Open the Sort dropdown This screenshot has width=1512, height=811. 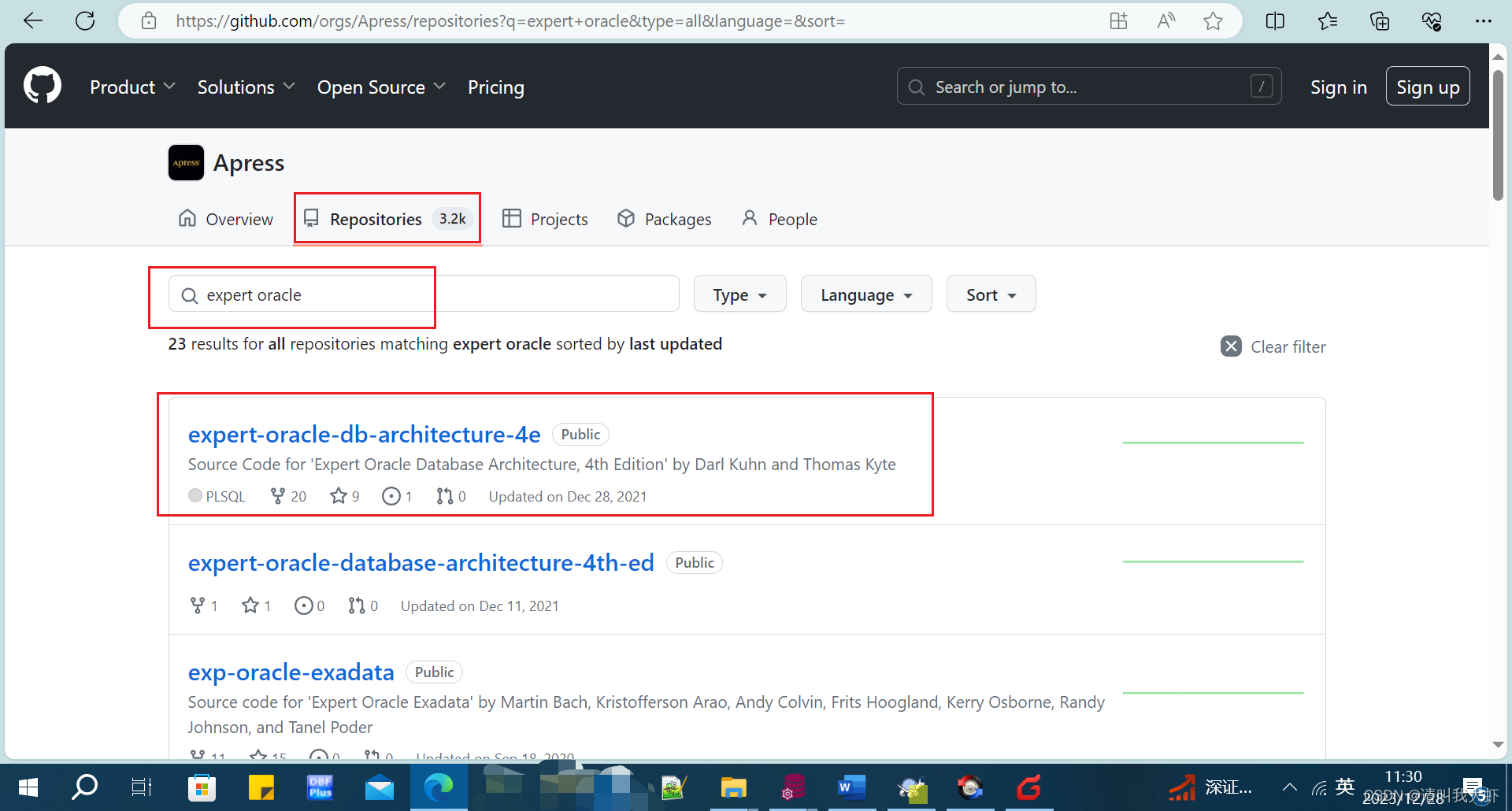[x=991, y=294]
